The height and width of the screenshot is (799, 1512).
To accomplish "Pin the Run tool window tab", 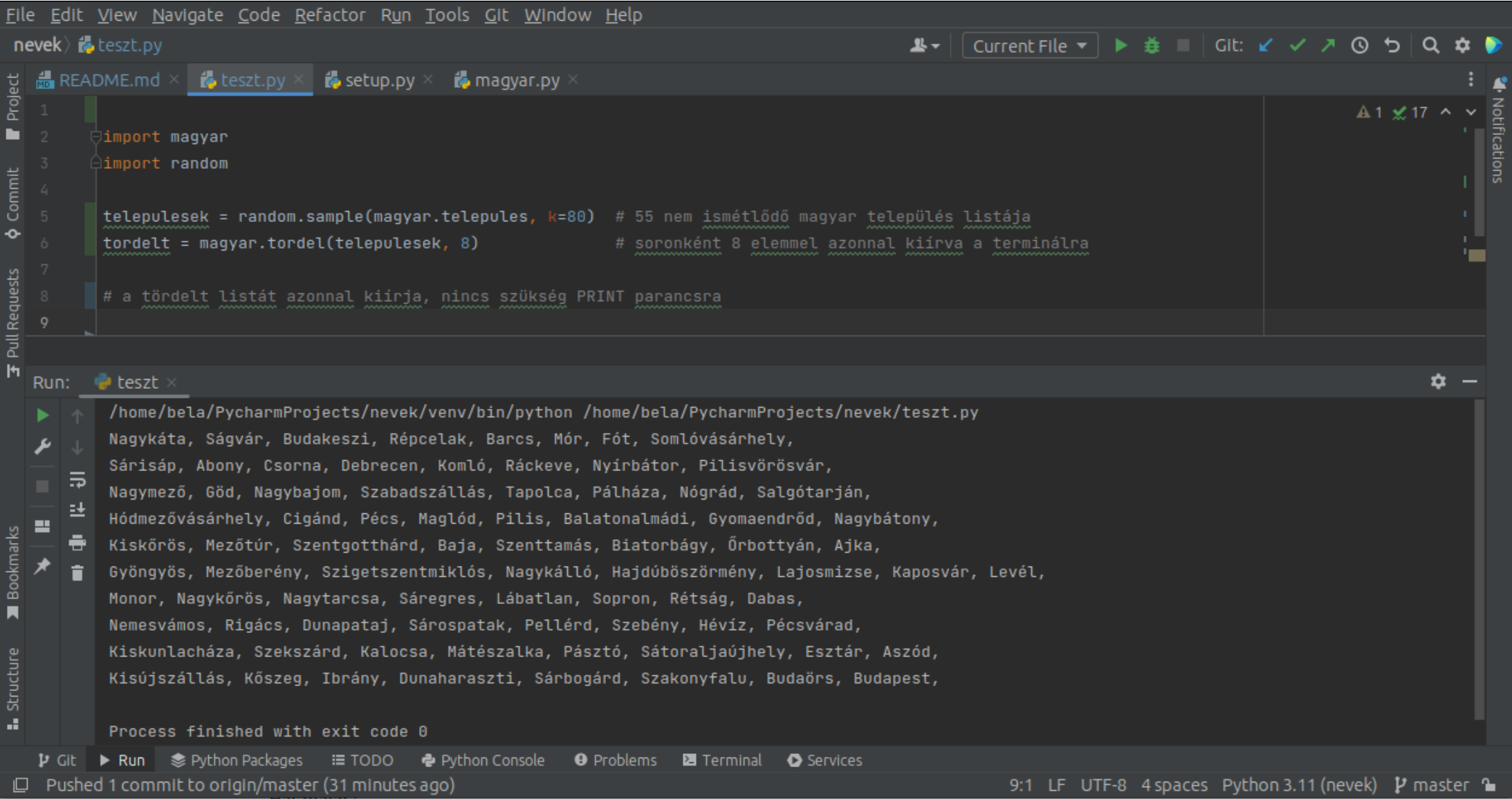I will pyautogui.click(x=42, y=566).
